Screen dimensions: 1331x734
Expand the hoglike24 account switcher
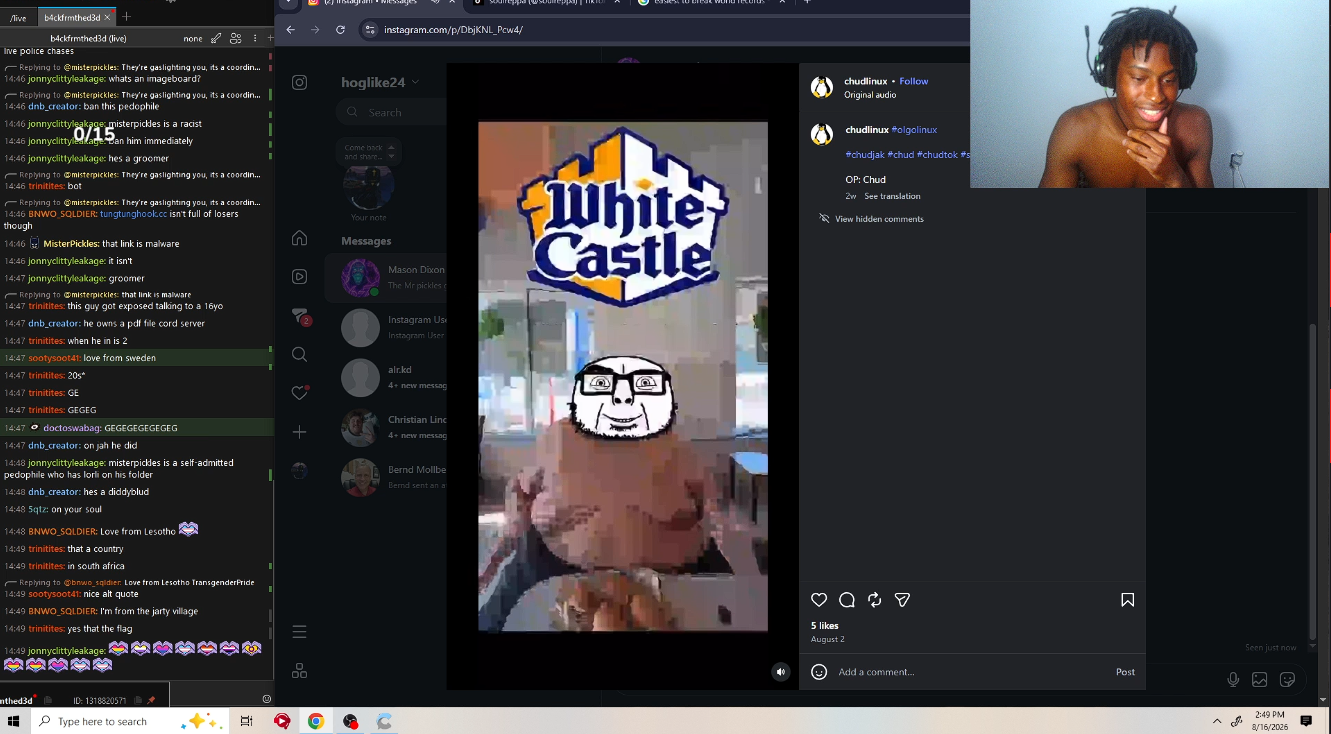pyautogui.click(x=379, y=82)
